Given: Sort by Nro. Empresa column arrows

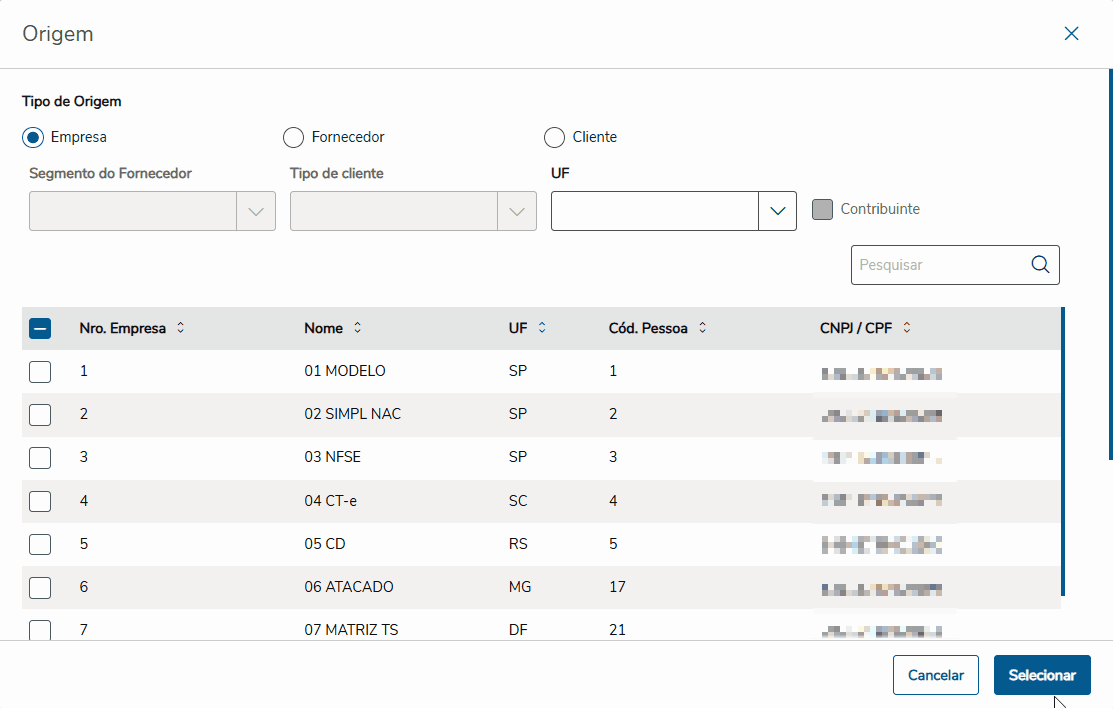Looking at the screenshot, I should 180,328.
